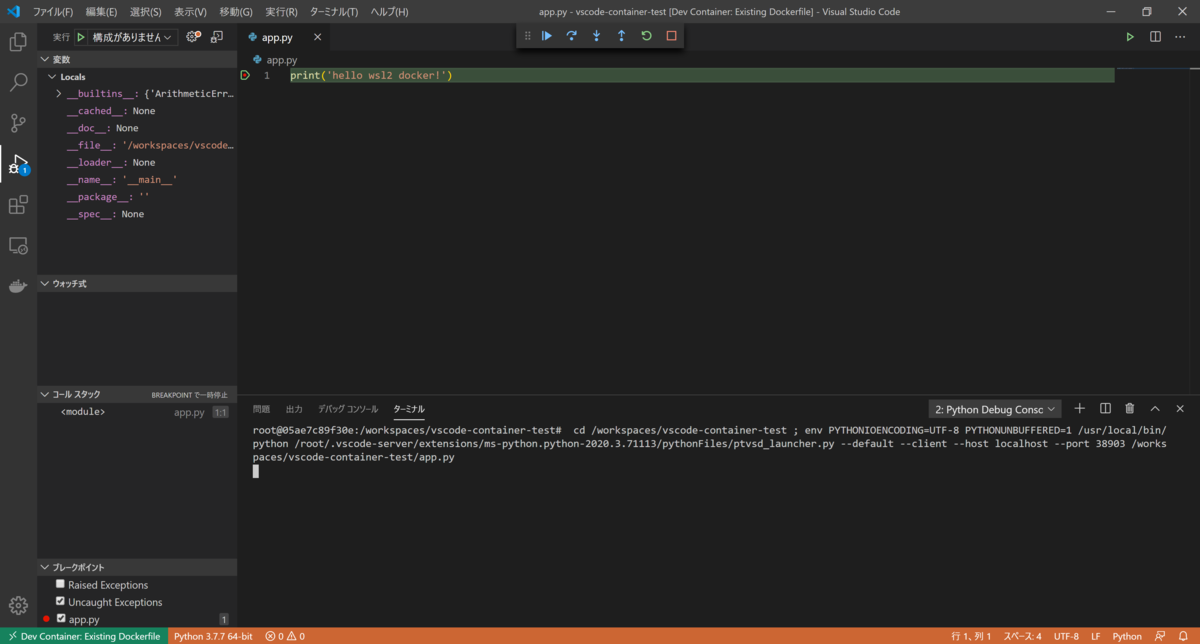Kill the terminal with trash icon

tap(1130, 409)
